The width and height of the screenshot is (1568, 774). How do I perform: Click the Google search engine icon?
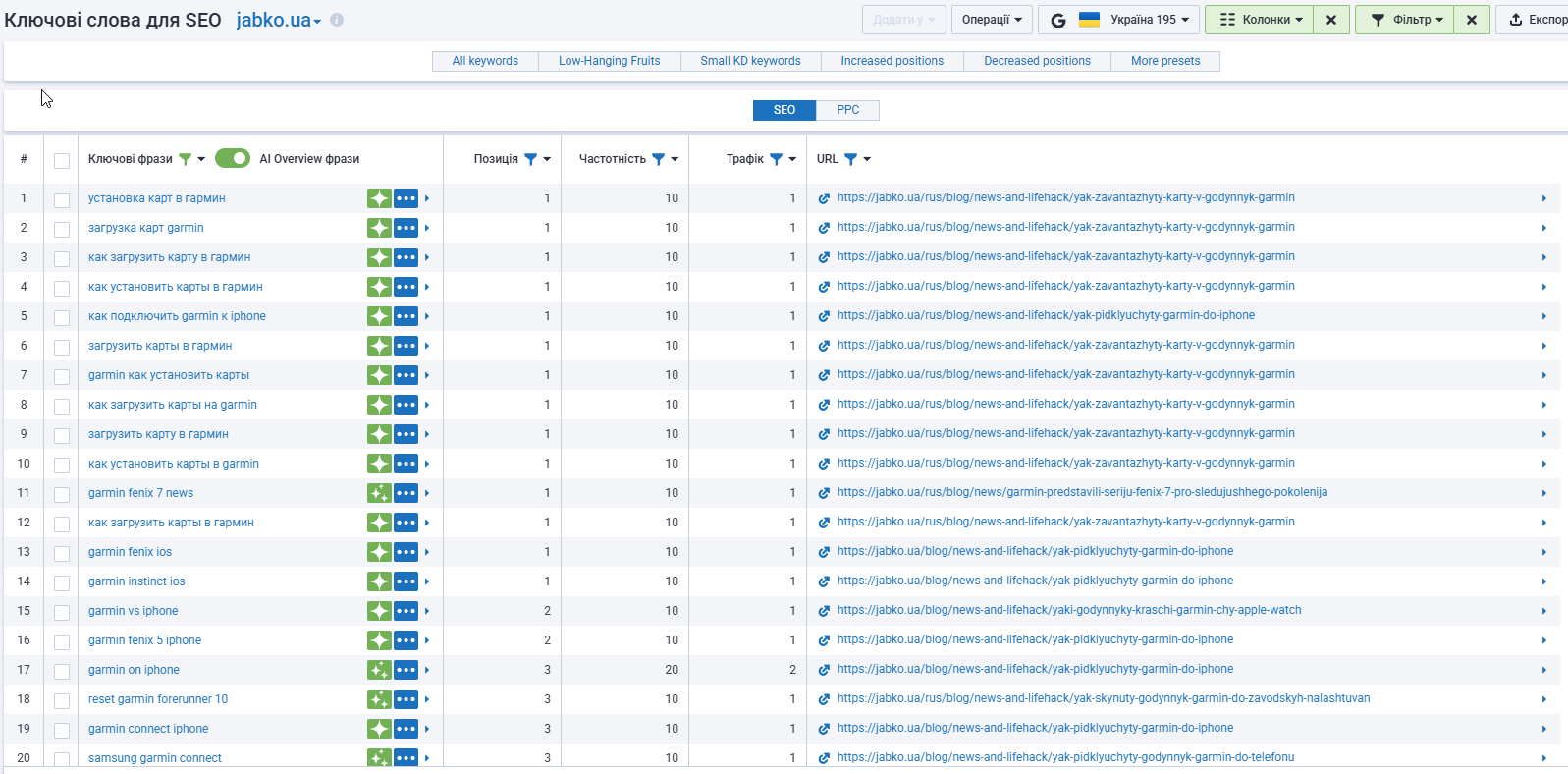pyautogui.click(x=1057, y=20)
